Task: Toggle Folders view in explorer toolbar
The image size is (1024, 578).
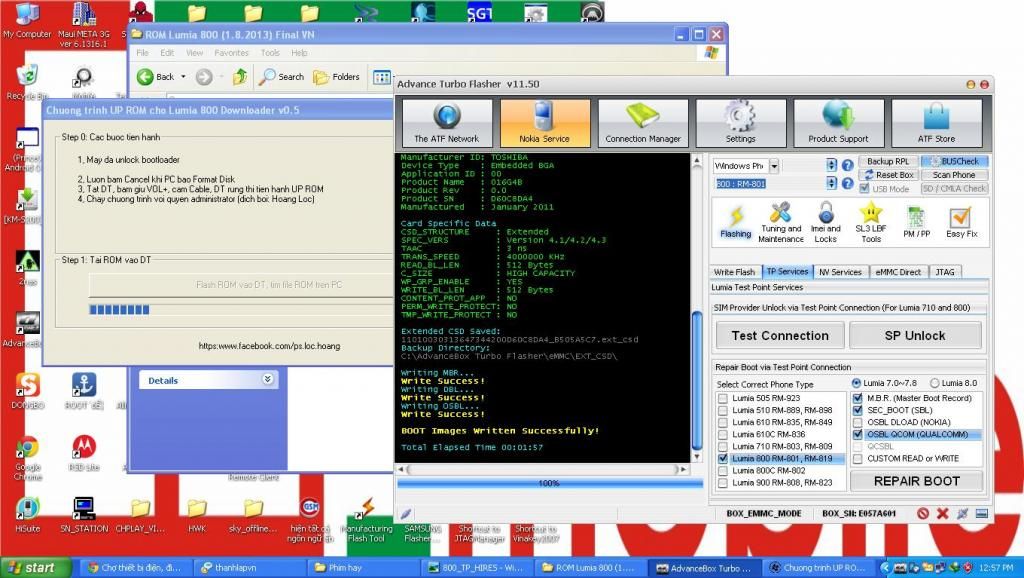Action: pyautogui.click(x=336, y=77)
